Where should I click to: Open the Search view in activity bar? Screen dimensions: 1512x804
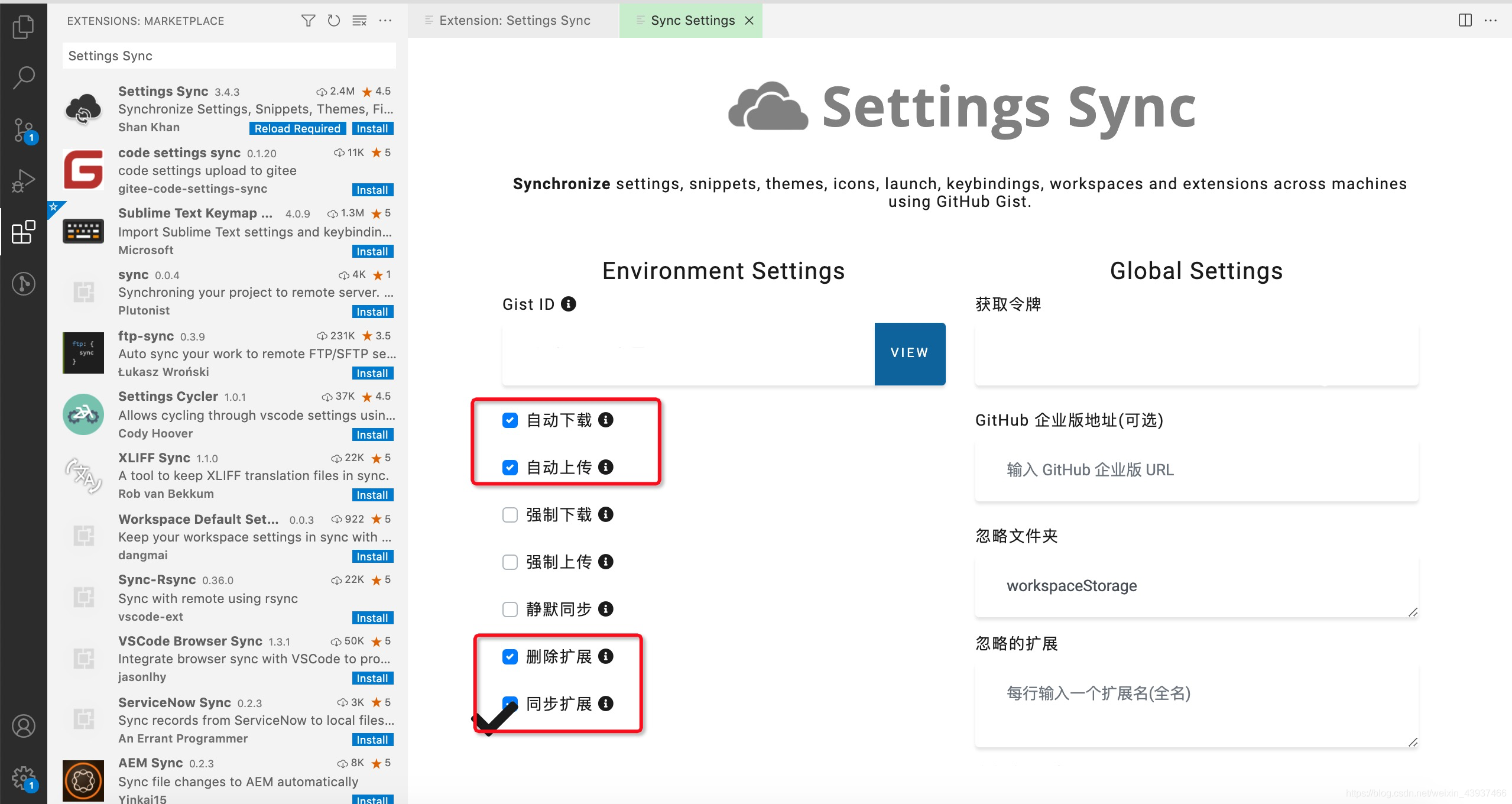(x=23, y=77)
